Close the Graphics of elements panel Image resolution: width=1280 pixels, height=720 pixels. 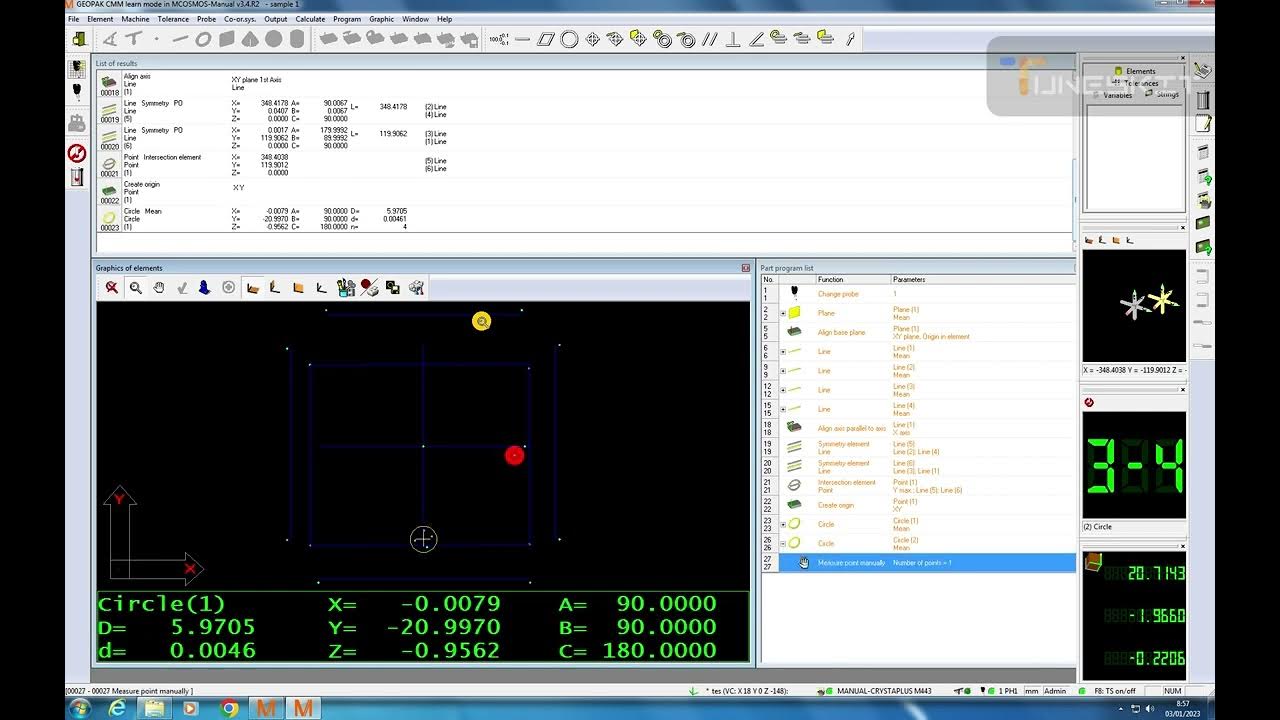click(x=745, y=268)
